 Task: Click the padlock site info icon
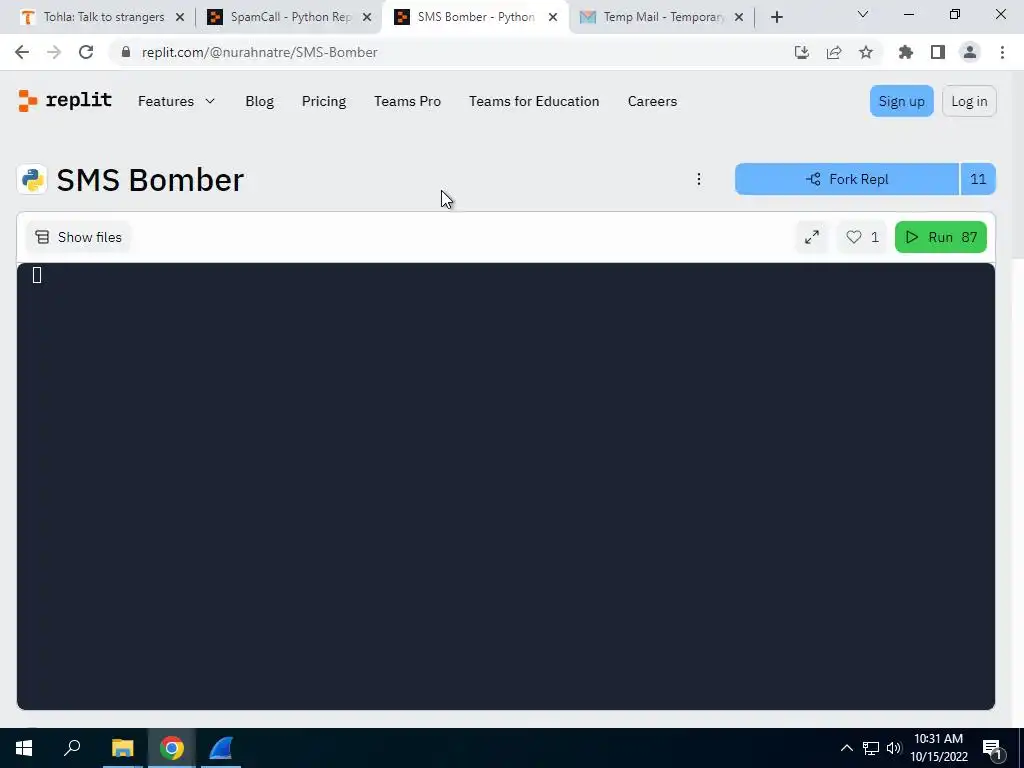[126, 52]
